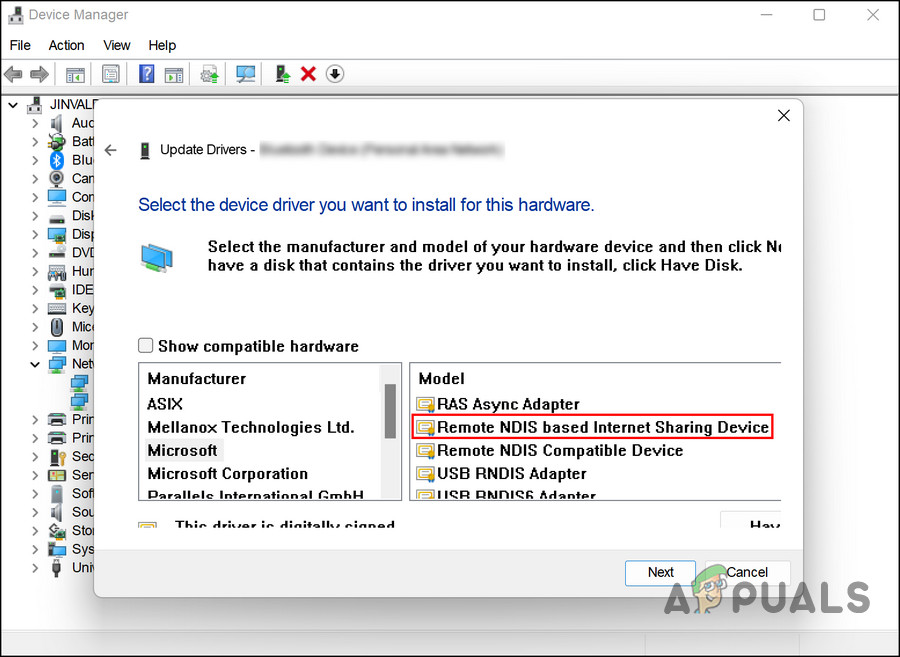Image resolution: width=900 pixels, height=657 pixels.
Task: Click the Security devices key icon
Action: pos(57,457)
